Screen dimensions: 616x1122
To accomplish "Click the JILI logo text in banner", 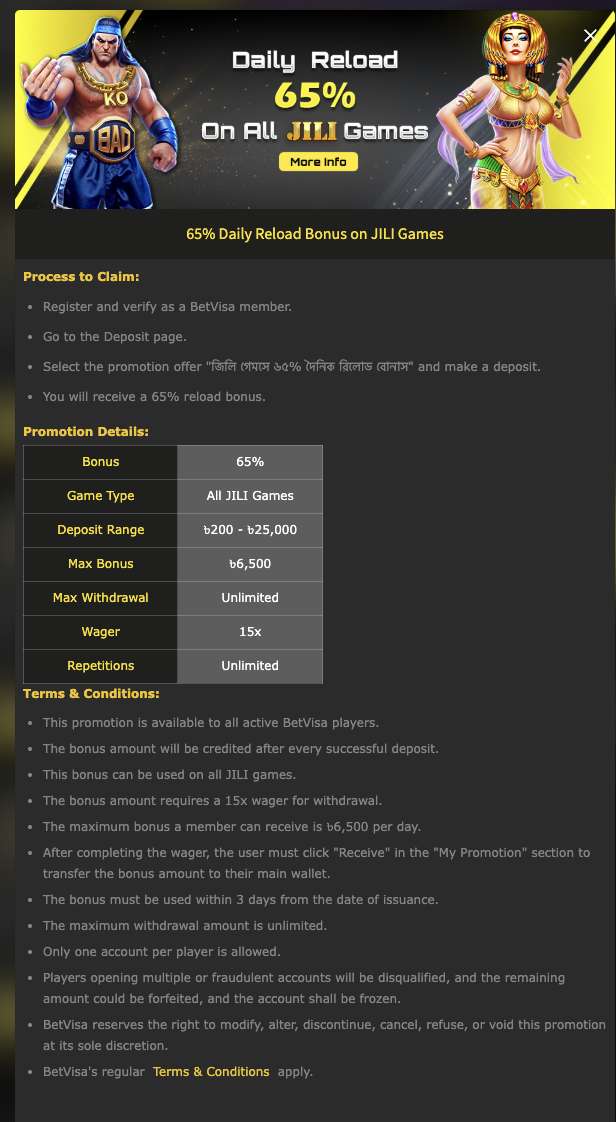I will pos(312,131).
